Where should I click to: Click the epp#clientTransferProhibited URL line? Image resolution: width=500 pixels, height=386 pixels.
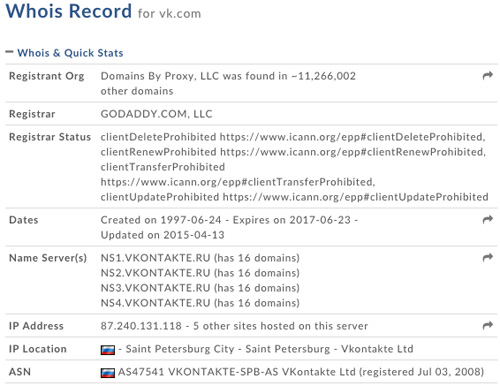(x=238, y=182)
